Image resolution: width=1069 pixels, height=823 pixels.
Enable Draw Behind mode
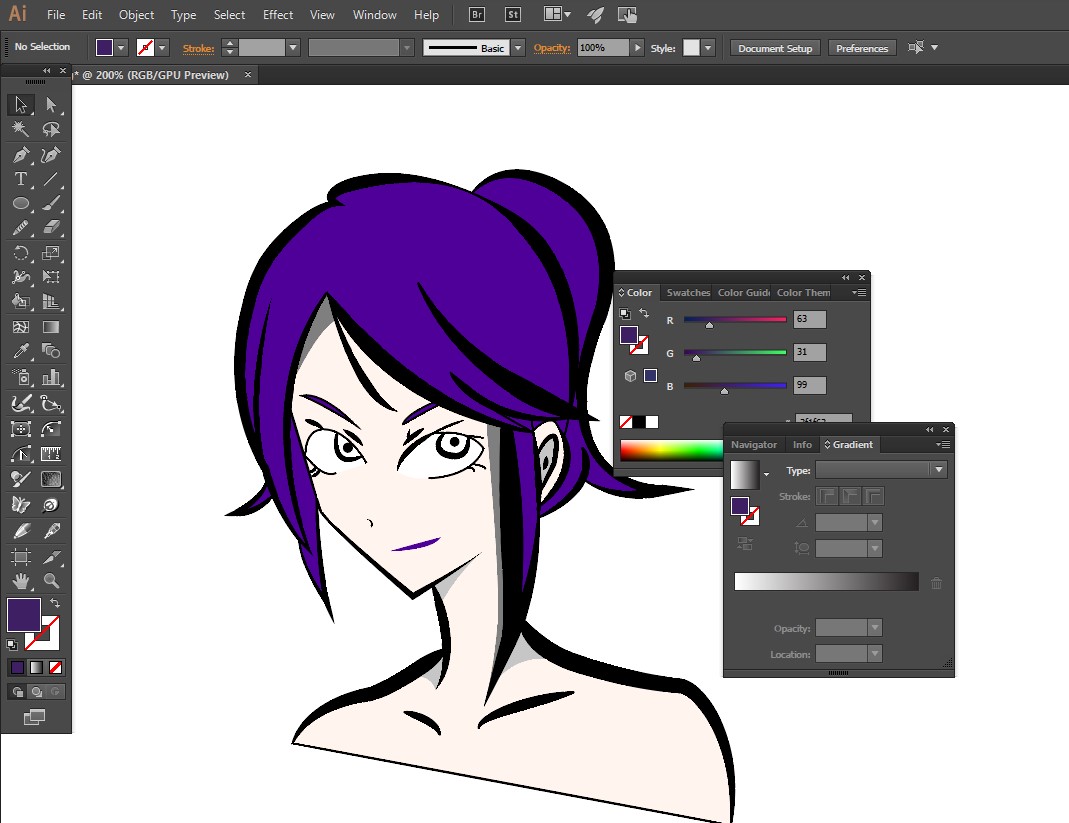pos(37,691)
